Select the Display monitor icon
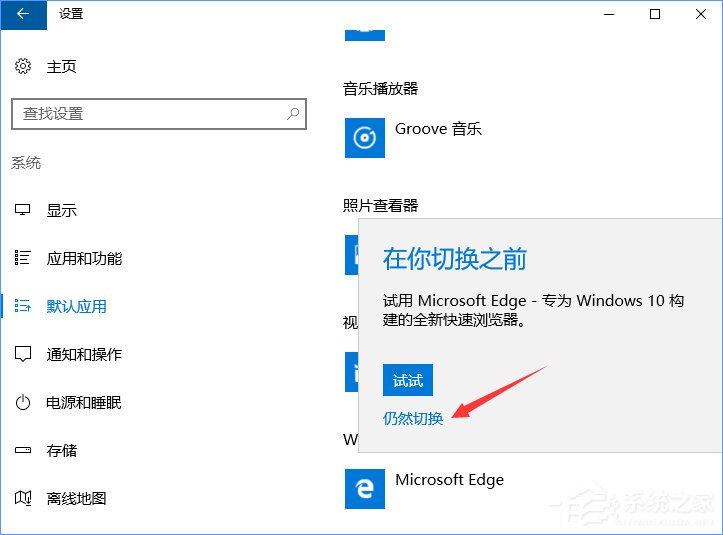This screenshot has width=723, height=535. 23,210
